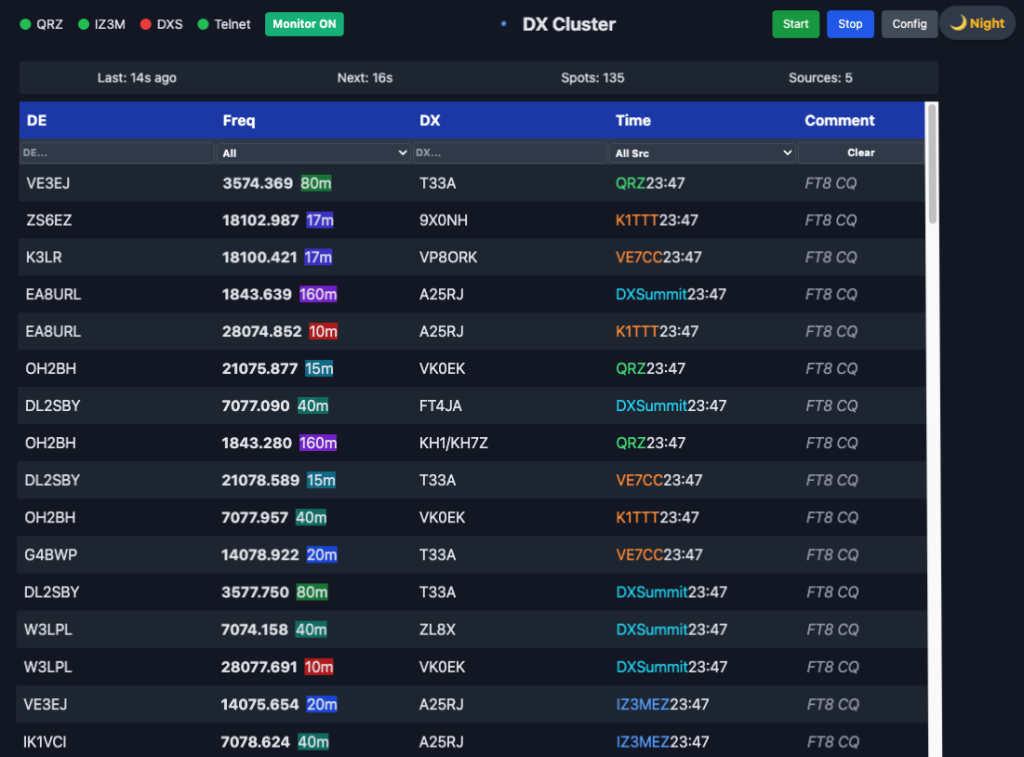Viewport: 1024px width, 757px height.
Task: Clear the filters with Clear button
Action: click(x=860, y=153)
